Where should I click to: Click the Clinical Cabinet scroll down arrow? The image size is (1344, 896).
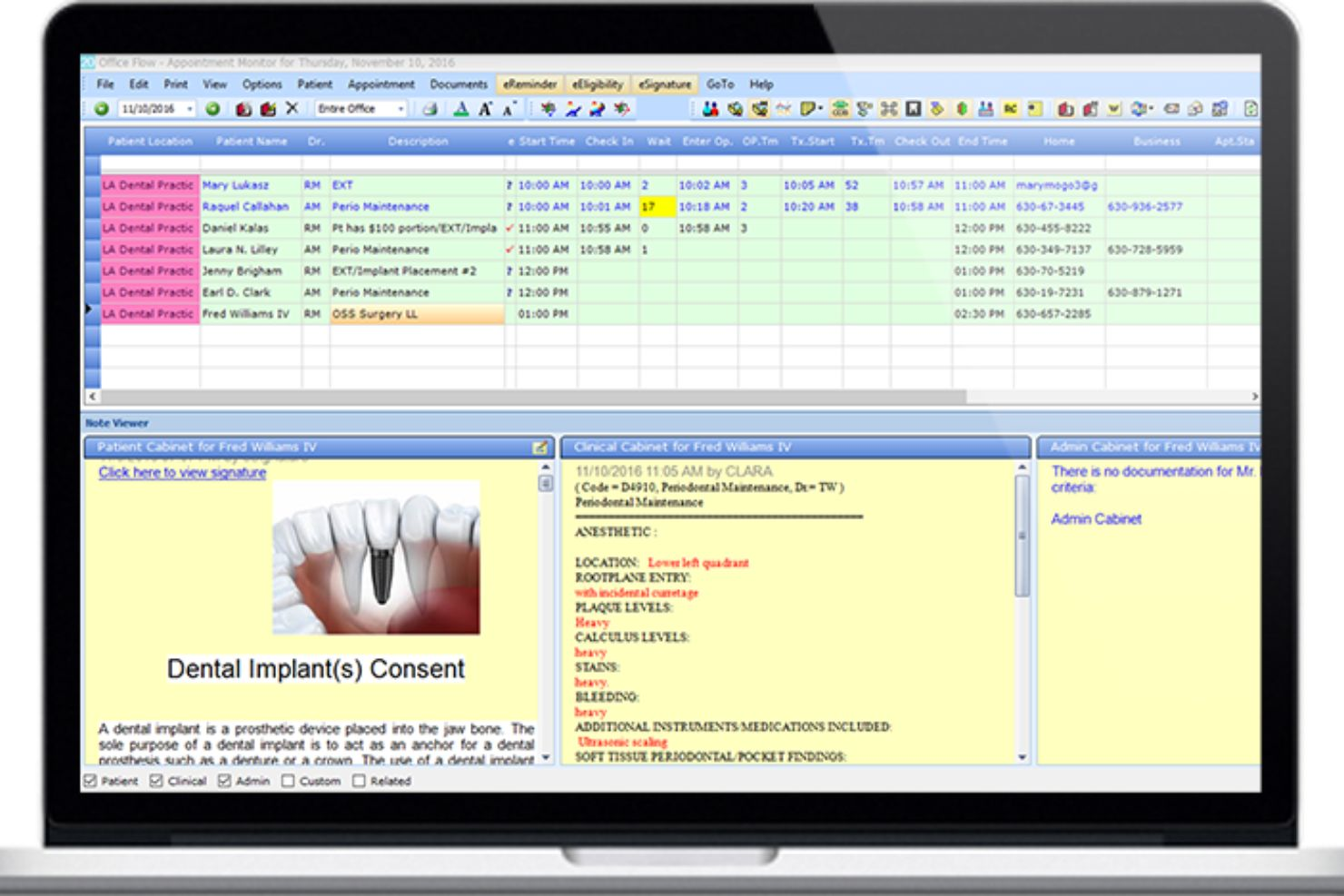[x=1023, y=757]
